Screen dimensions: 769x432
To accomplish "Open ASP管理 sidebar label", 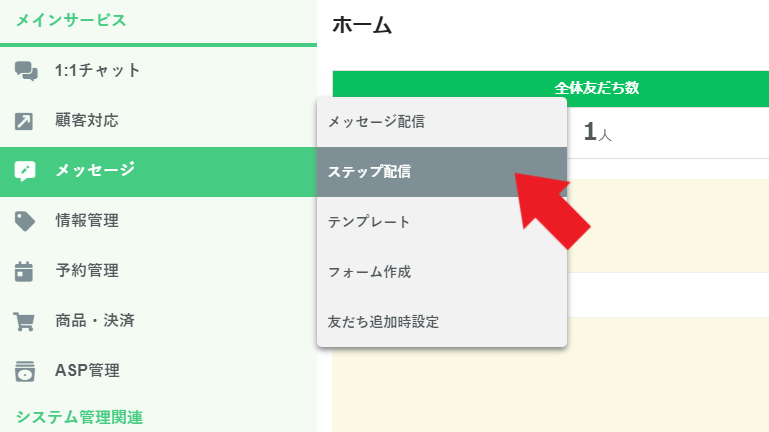I will pyautogui.click(x=87, y=371).
